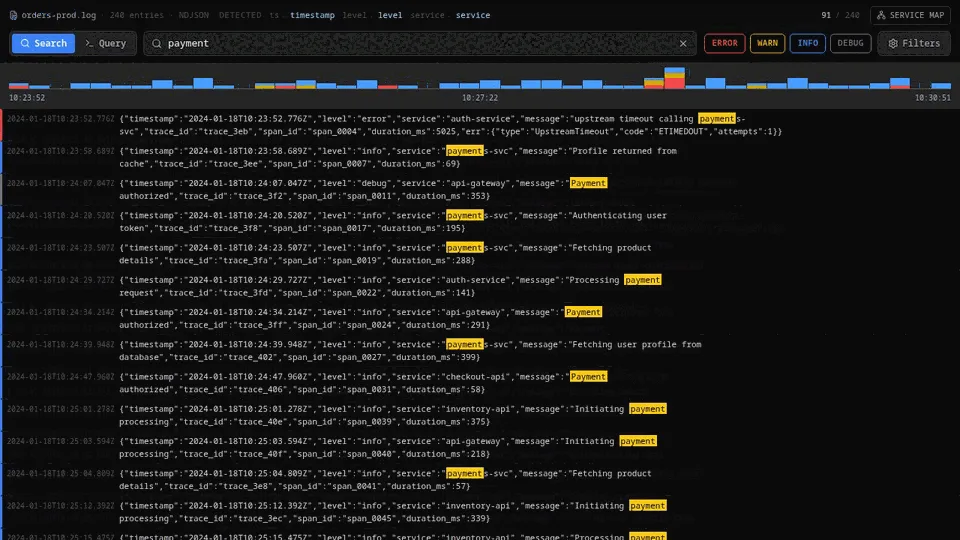Select the Processing payment request auth-service entry
The height and width of the screenshot is (540, 960).
coord(480,287)
